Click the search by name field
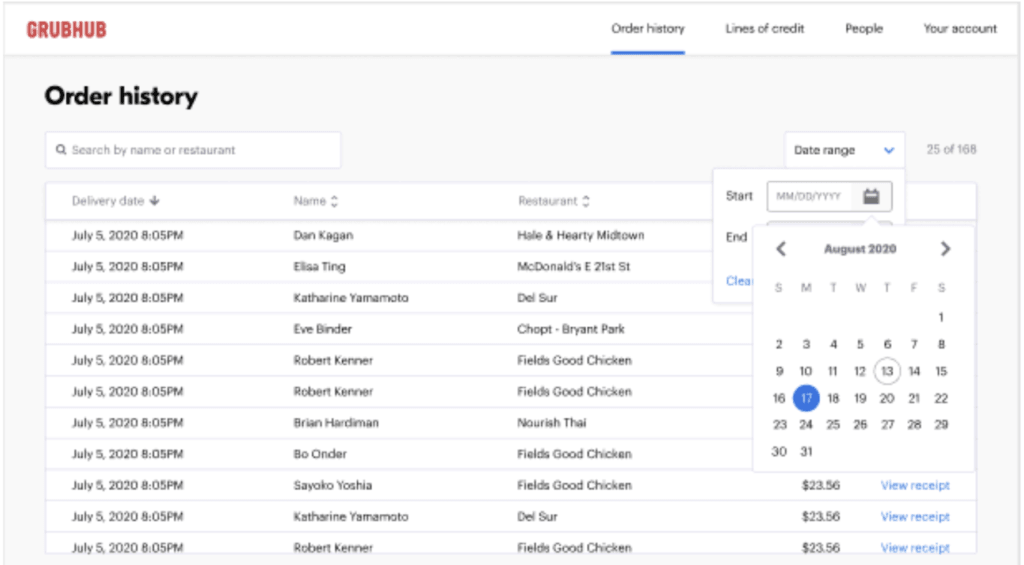The height and width of the screenshot is (565, 1024). click(193, 150)
